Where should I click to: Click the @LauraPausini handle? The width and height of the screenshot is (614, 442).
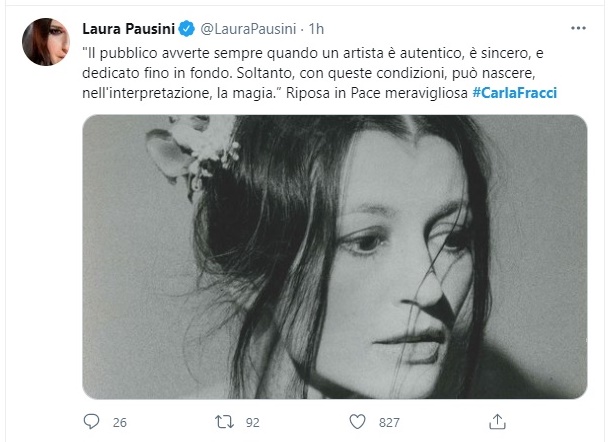248,29
